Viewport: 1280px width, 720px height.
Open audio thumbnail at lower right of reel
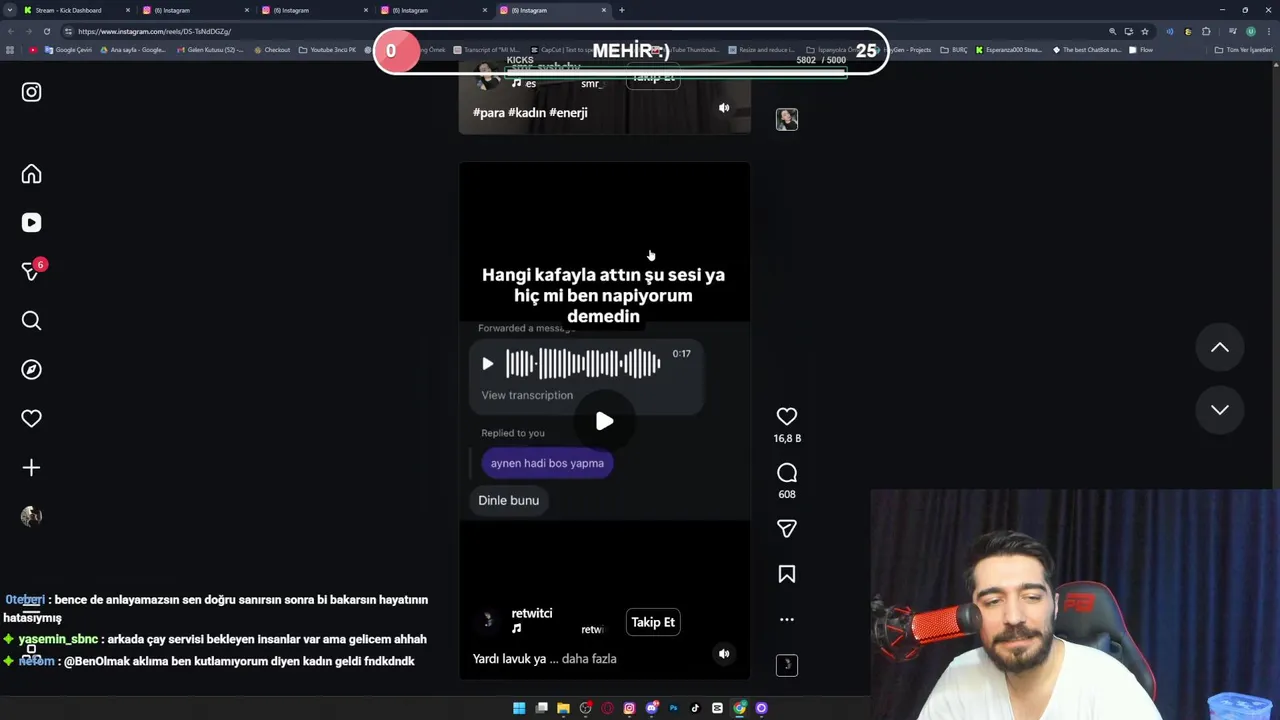787,665
